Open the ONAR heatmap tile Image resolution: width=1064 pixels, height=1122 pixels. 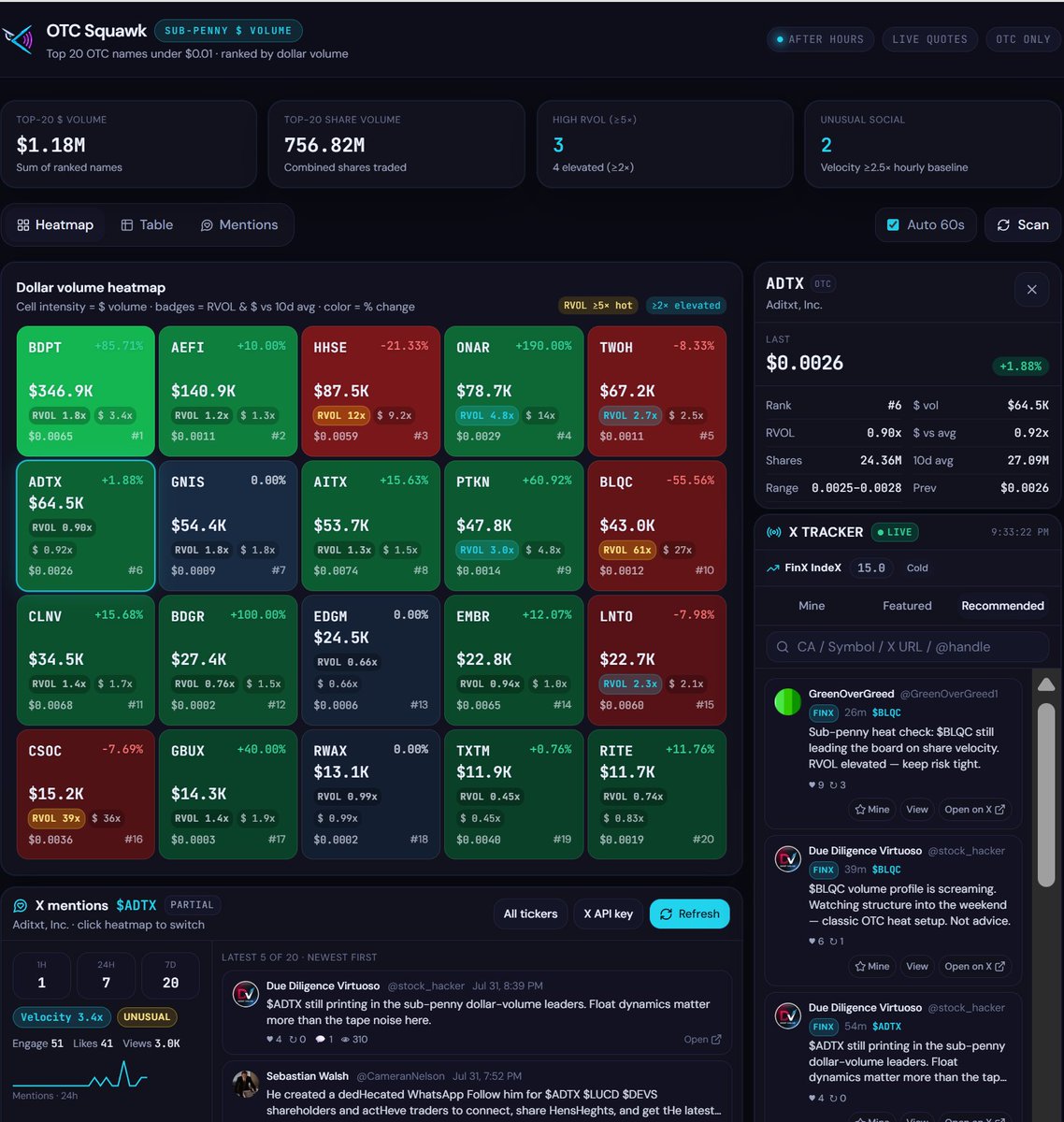(x=513, y=391)
